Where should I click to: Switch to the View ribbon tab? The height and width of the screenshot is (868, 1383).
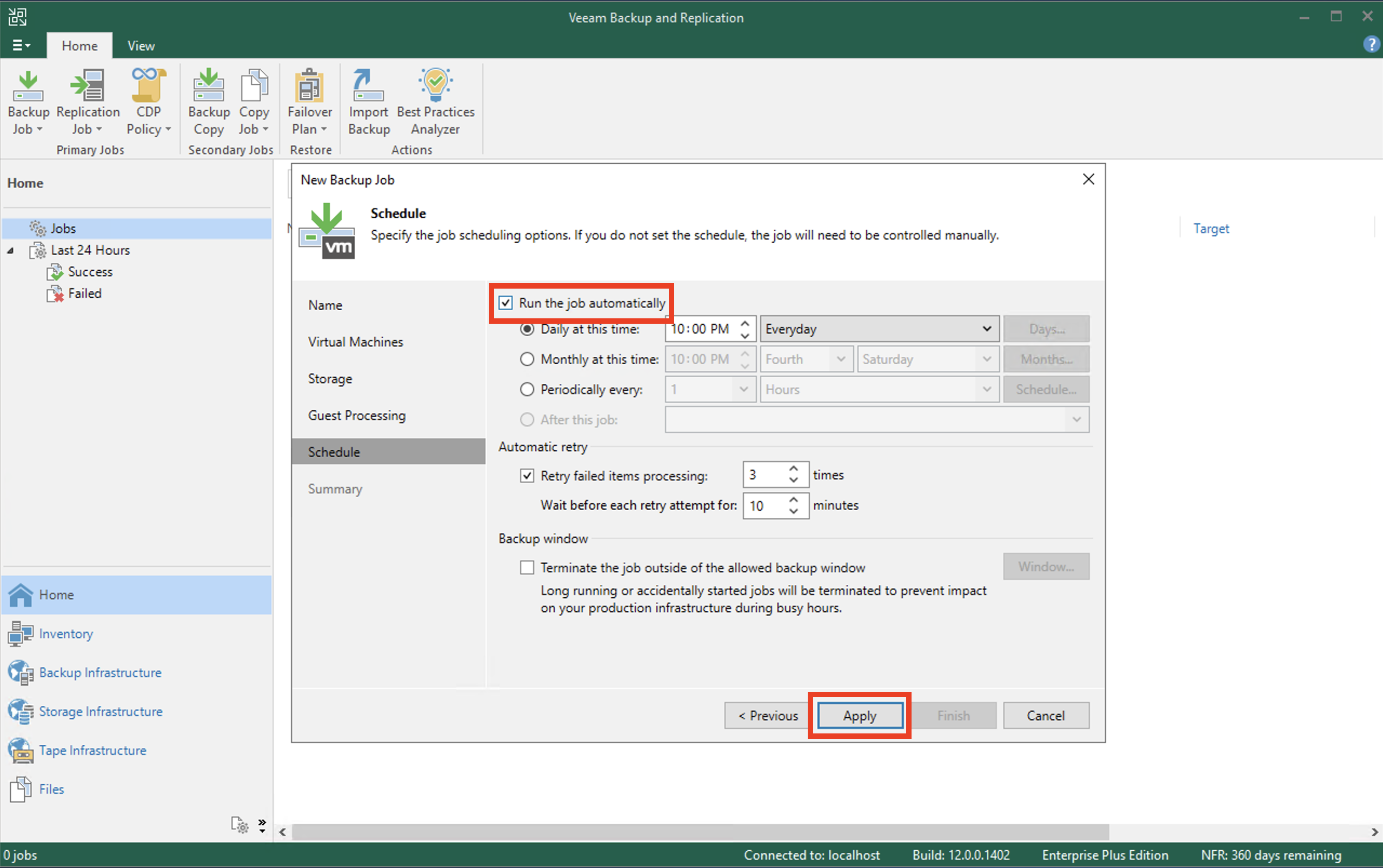141,46
